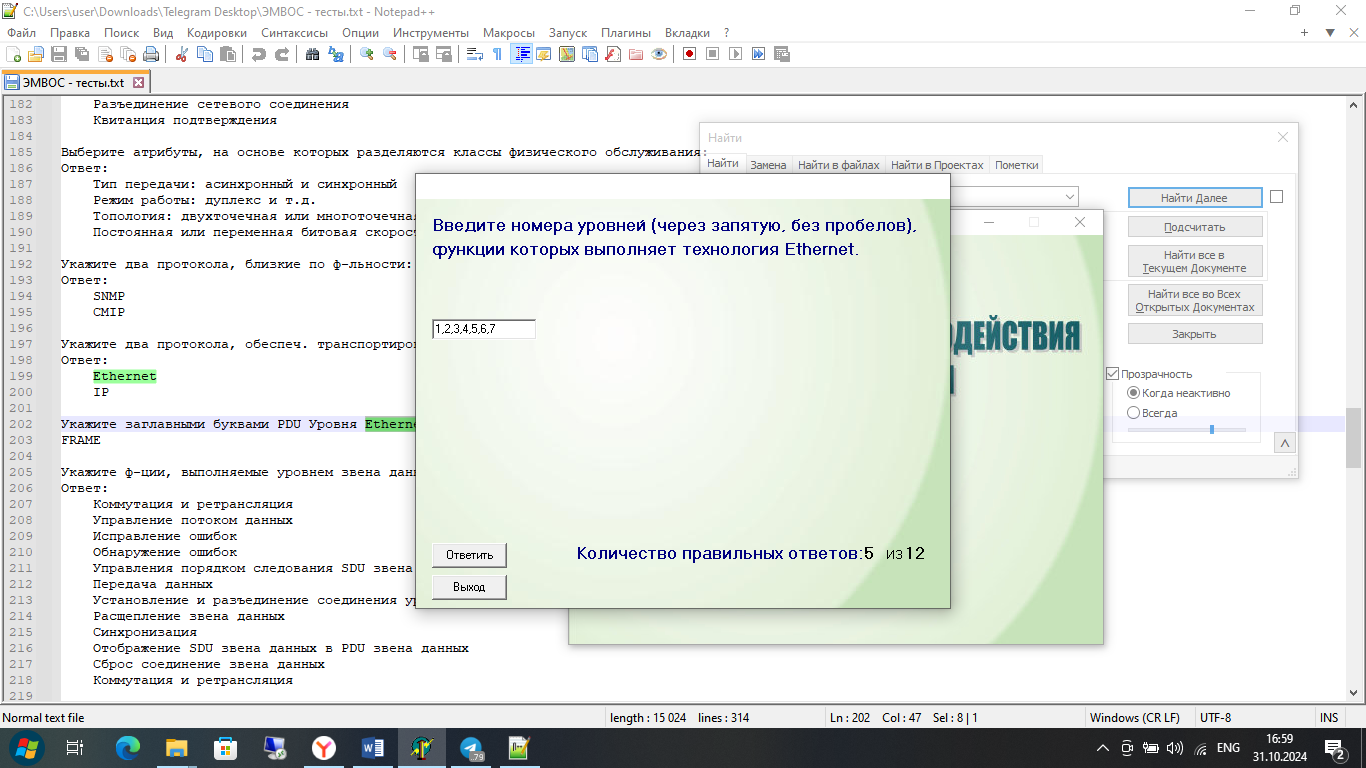Image resolution: width=1366 pixels, height=768 pixels.
Task: Click the Подсчитать button
Action: tap(1195, 227)
